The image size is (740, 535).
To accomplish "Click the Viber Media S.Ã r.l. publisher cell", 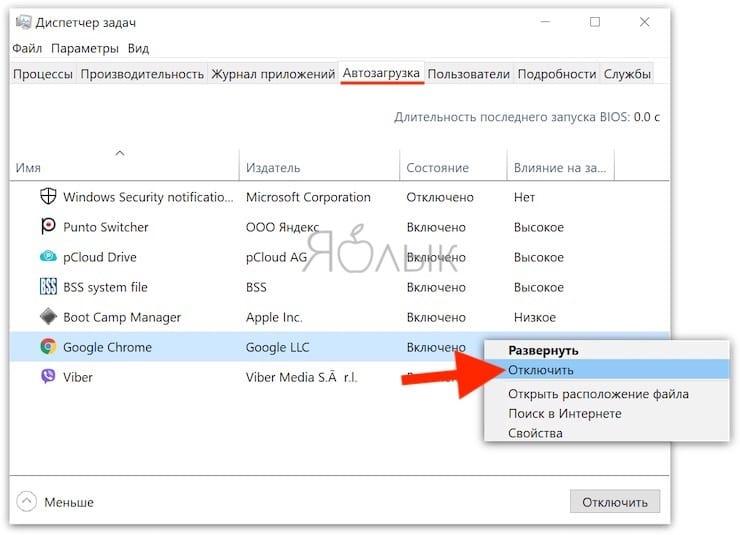I will coord(302,377).
